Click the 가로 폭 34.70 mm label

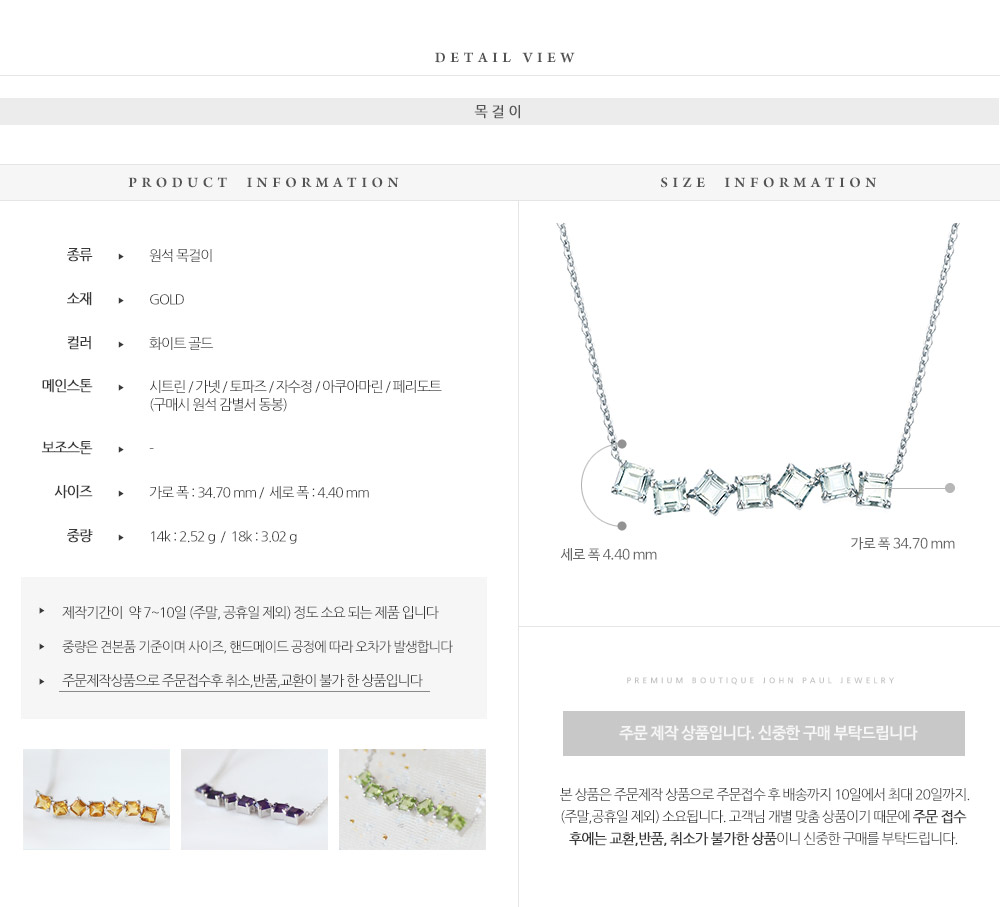point(902,543)
